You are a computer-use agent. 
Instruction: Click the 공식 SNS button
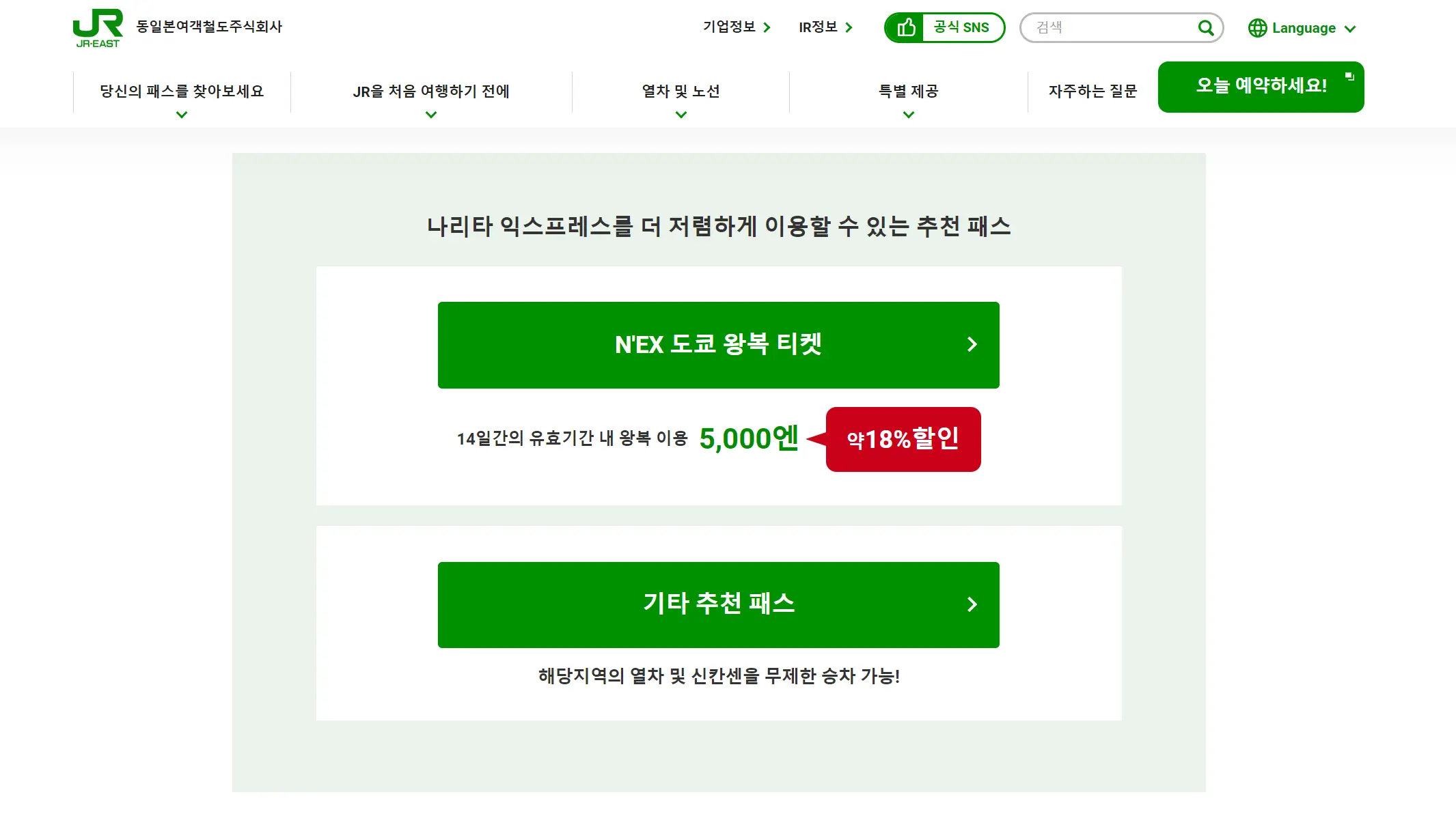coord(961,27)
